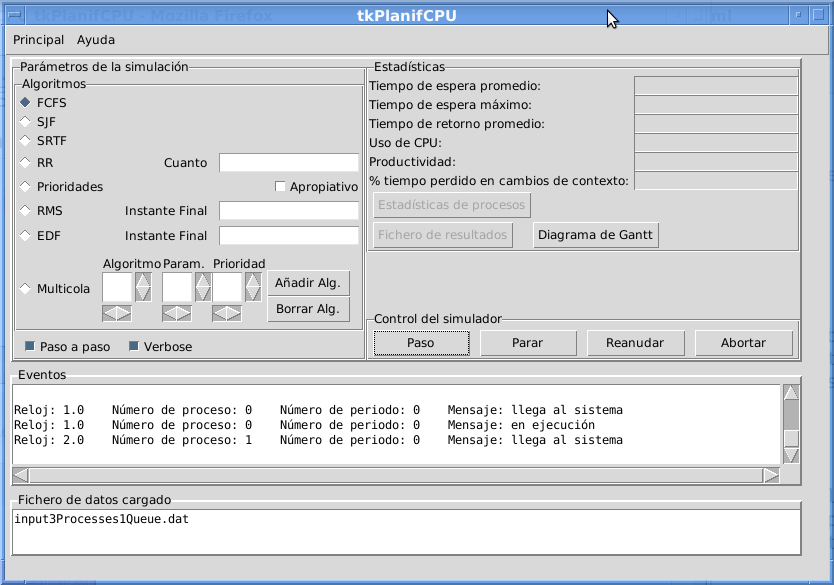Open the Principal menu
Image resolution: width=834 pixels, height=585 pixels.
[x=38, y=40]
